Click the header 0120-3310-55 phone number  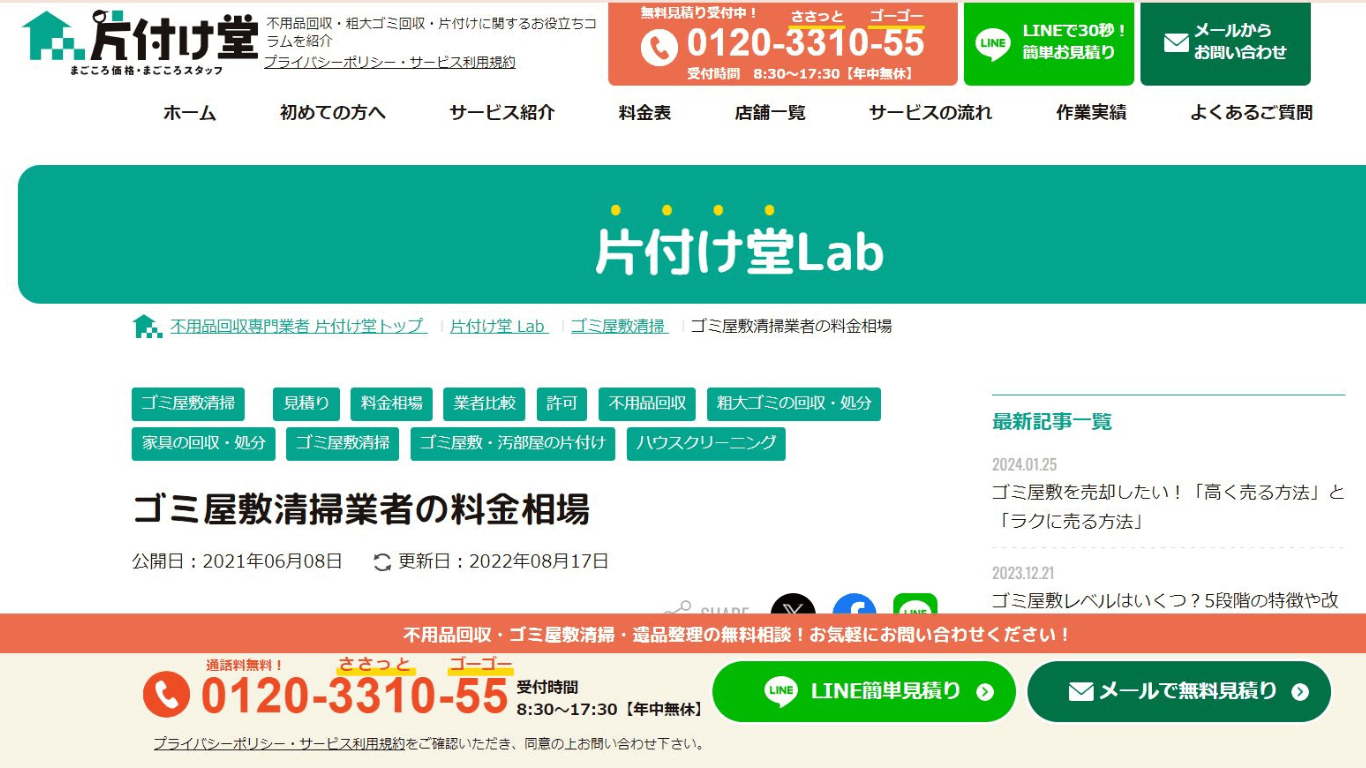pyautogui.click(x=806, y=43)
